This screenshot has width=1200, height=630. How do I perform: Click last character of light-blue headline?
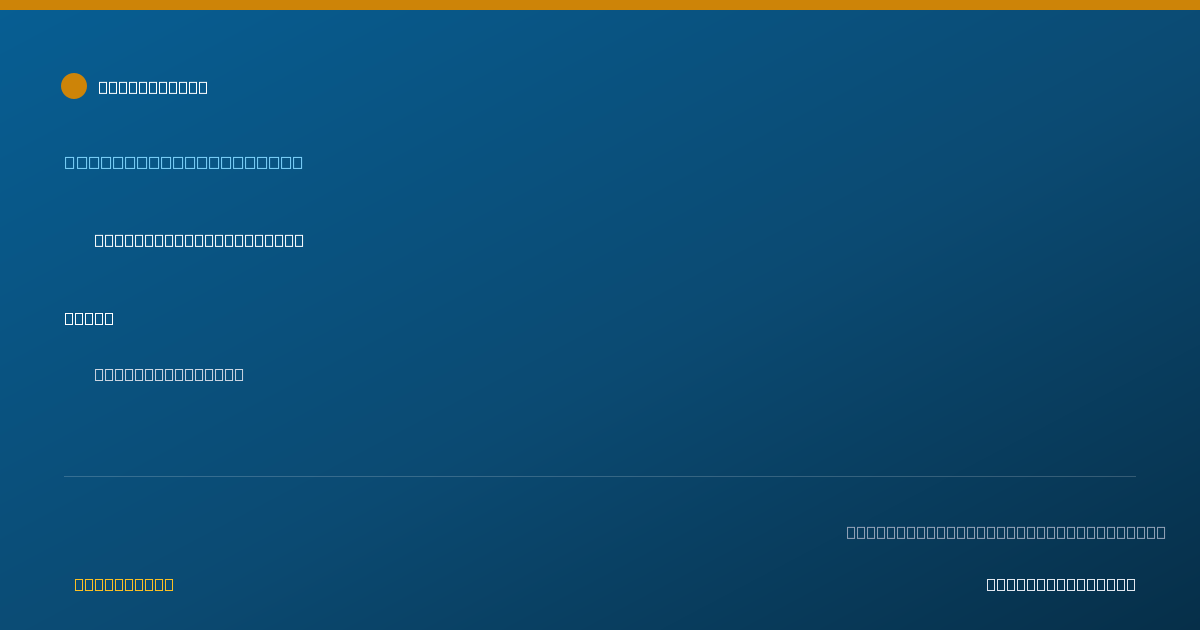point(298,162)
